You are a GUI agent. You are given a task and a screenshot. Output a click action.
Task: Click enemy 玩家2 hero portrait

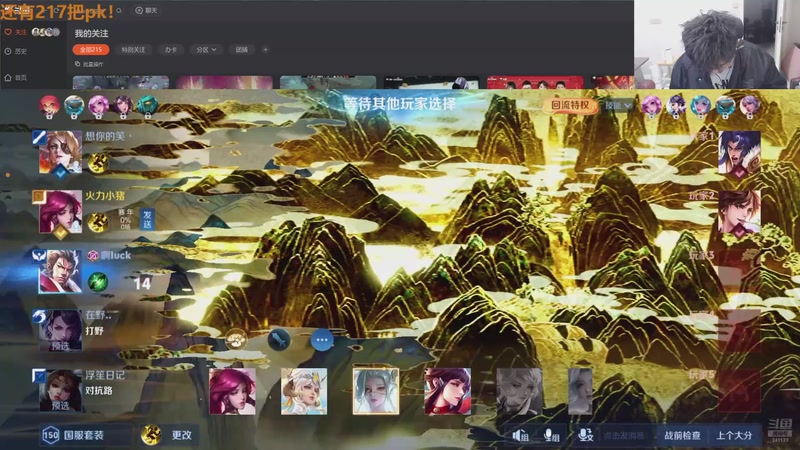pyautogui.click(x=739, y=212)
